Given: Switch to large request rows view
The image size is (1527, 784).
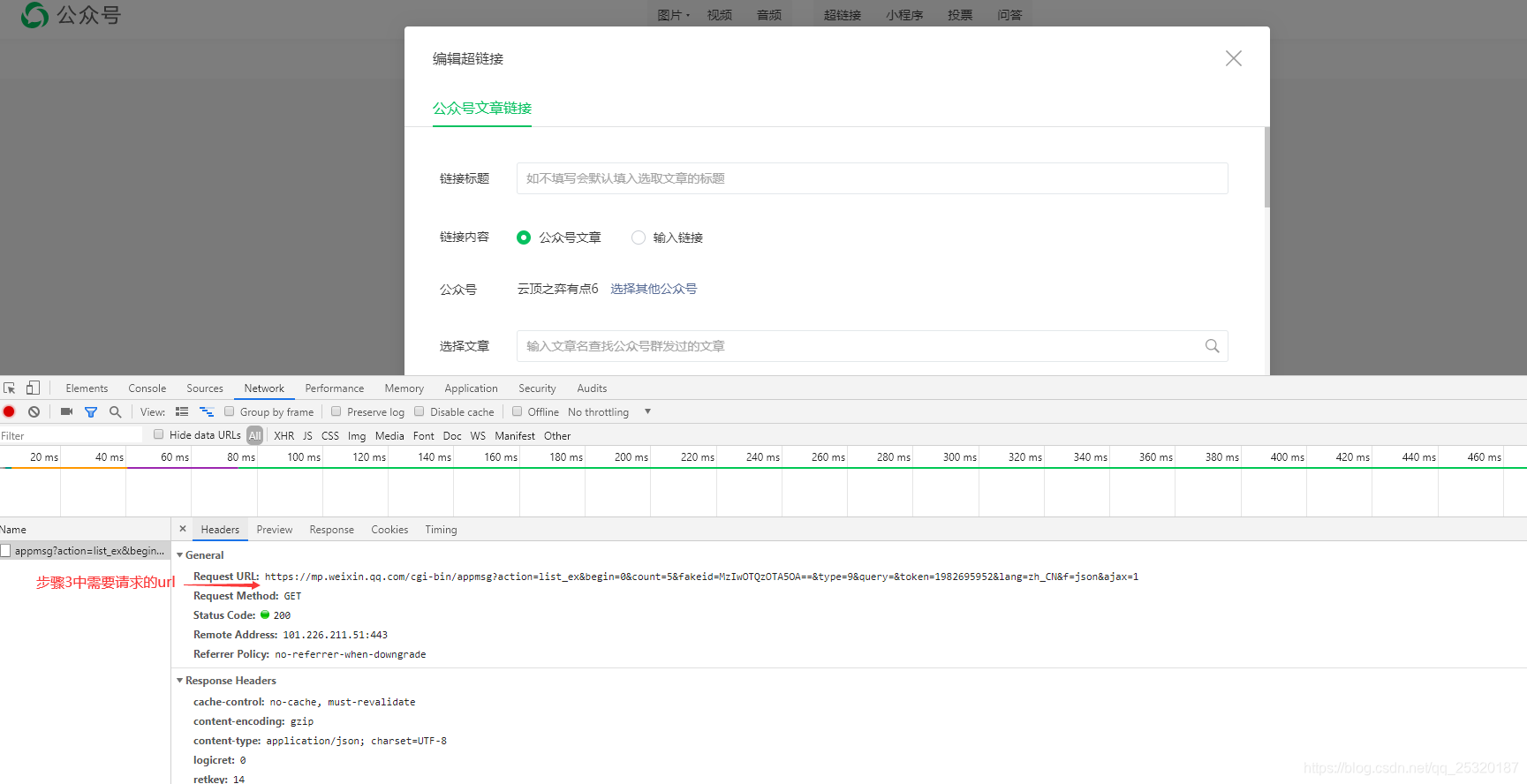Looking at the screenshot, I should (182, 412).
